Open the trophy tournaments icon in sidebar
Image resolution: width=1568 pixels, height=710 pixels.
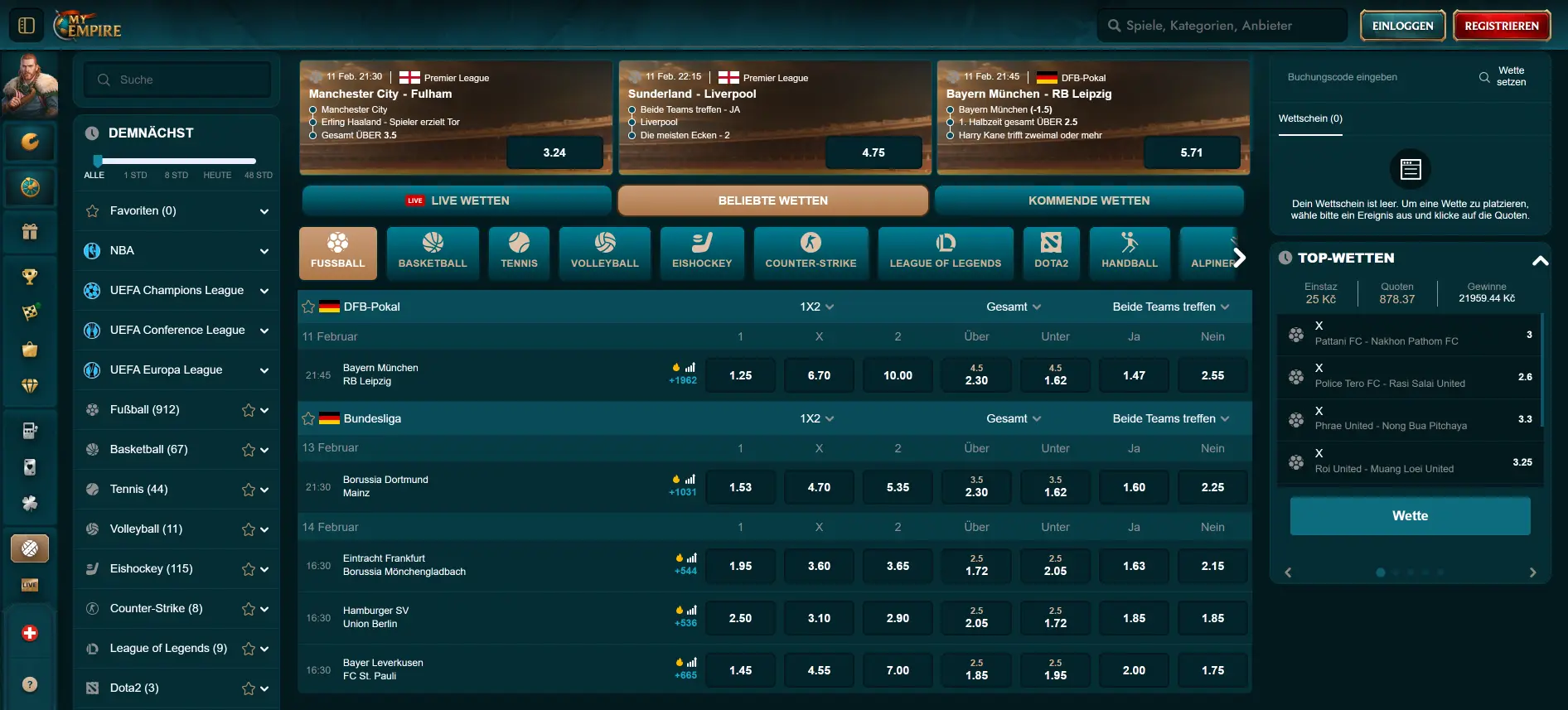[30, 277]
